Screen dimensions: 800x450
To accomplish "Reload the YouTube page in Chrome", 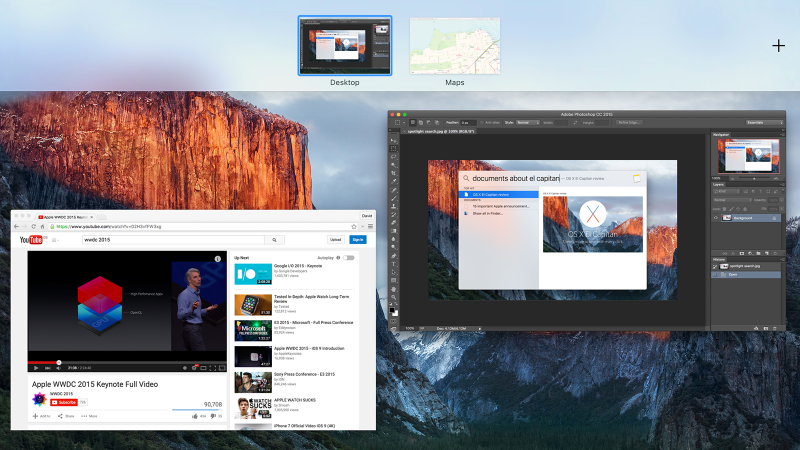I will point(34,227).
